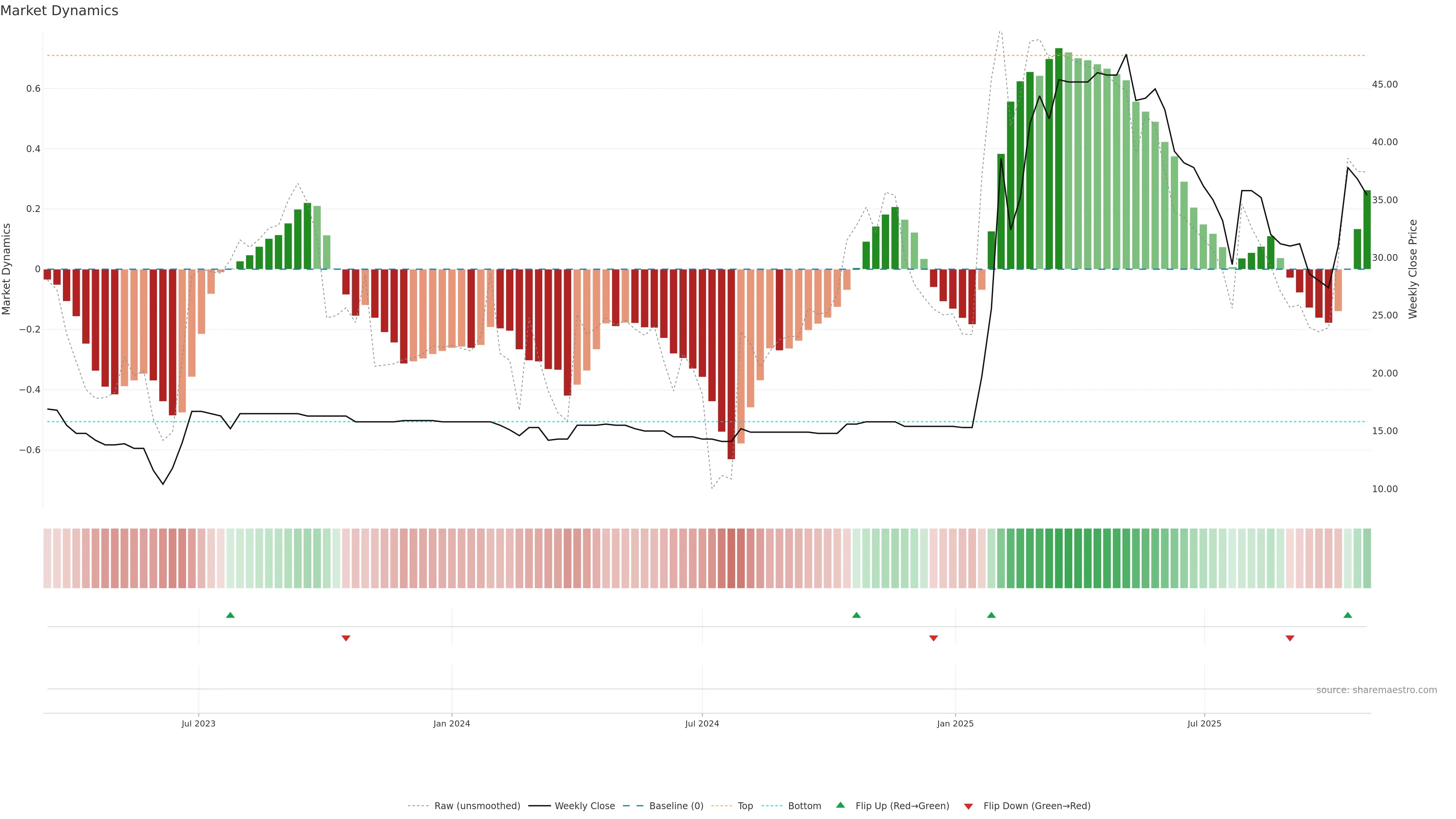This screenshot has height=819, width=1456.
Task: Click the Flip Down (Green→Red) legend label
Action: [1037, 805]
